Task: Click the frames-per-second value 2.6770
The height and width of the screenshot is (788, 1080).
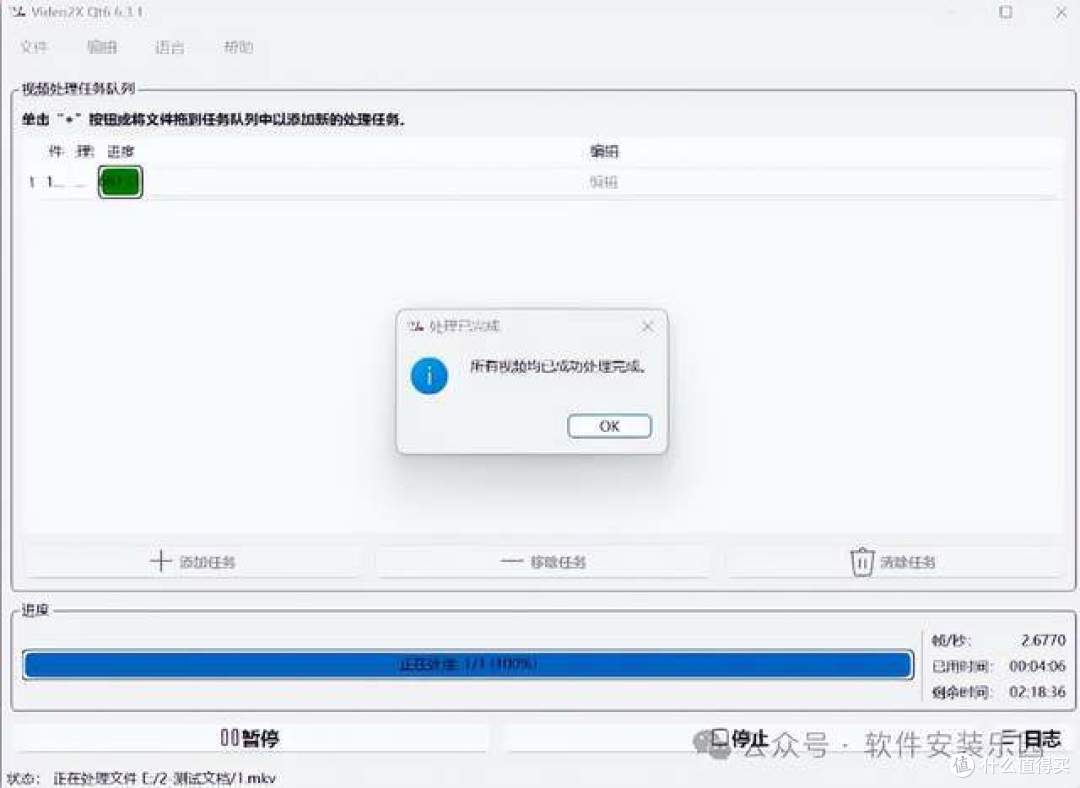Action: click(1043, 640)
